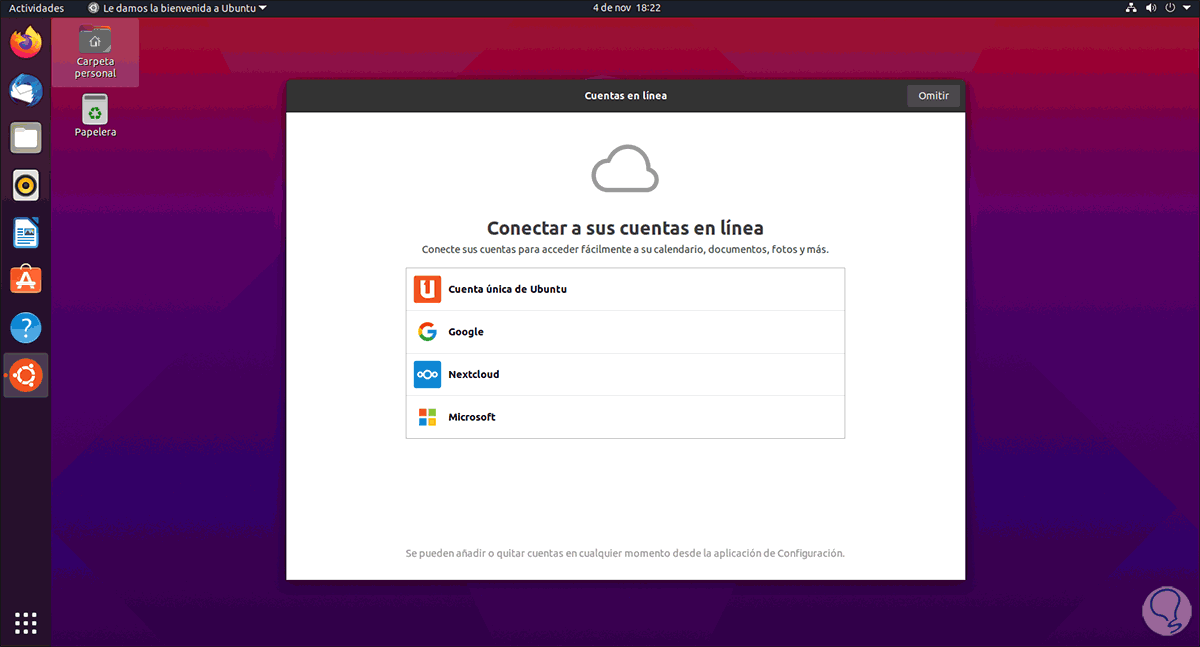
Task: Open 'Le damos la bienvenida a Ubuntu' app menu
Action: tap(177, 8)
